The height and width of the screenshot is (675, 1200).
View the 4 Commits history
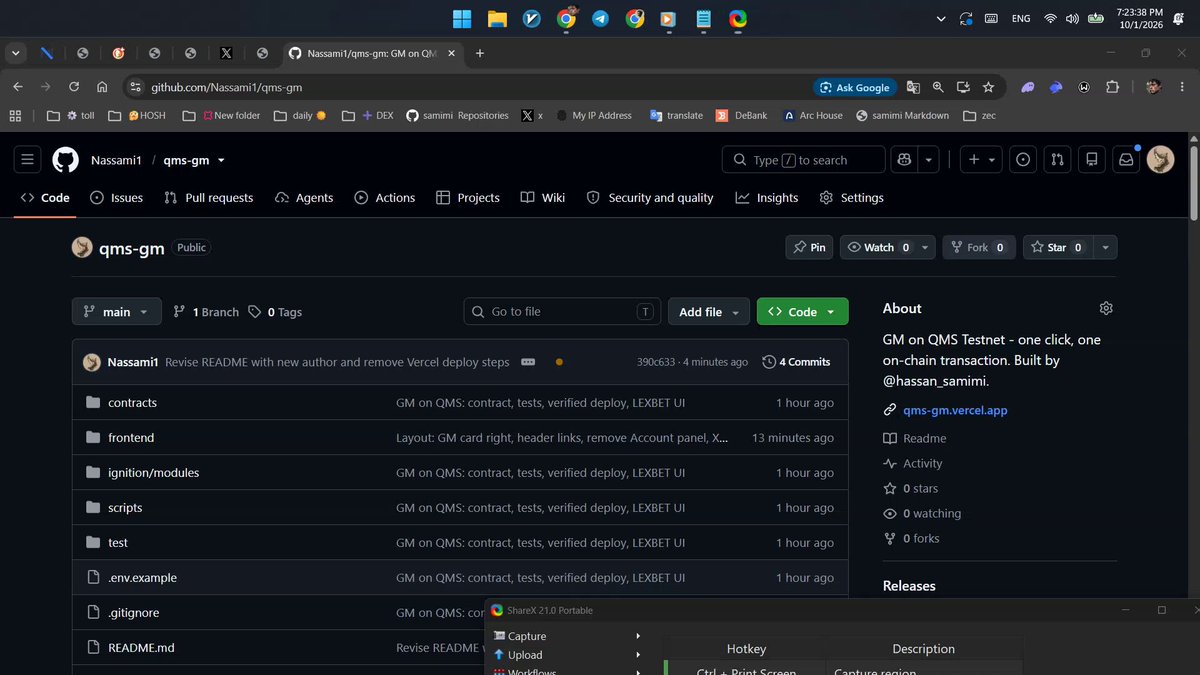tap(796, 362)
